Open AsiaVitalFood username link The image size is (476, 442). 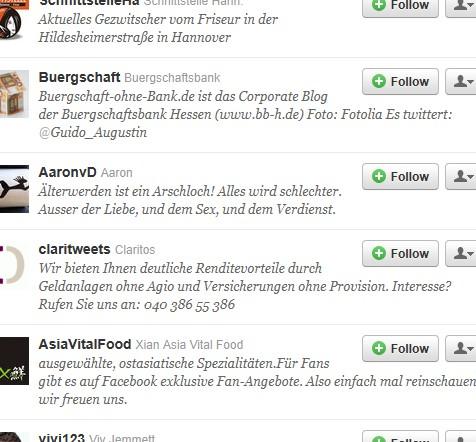[85, 345]
